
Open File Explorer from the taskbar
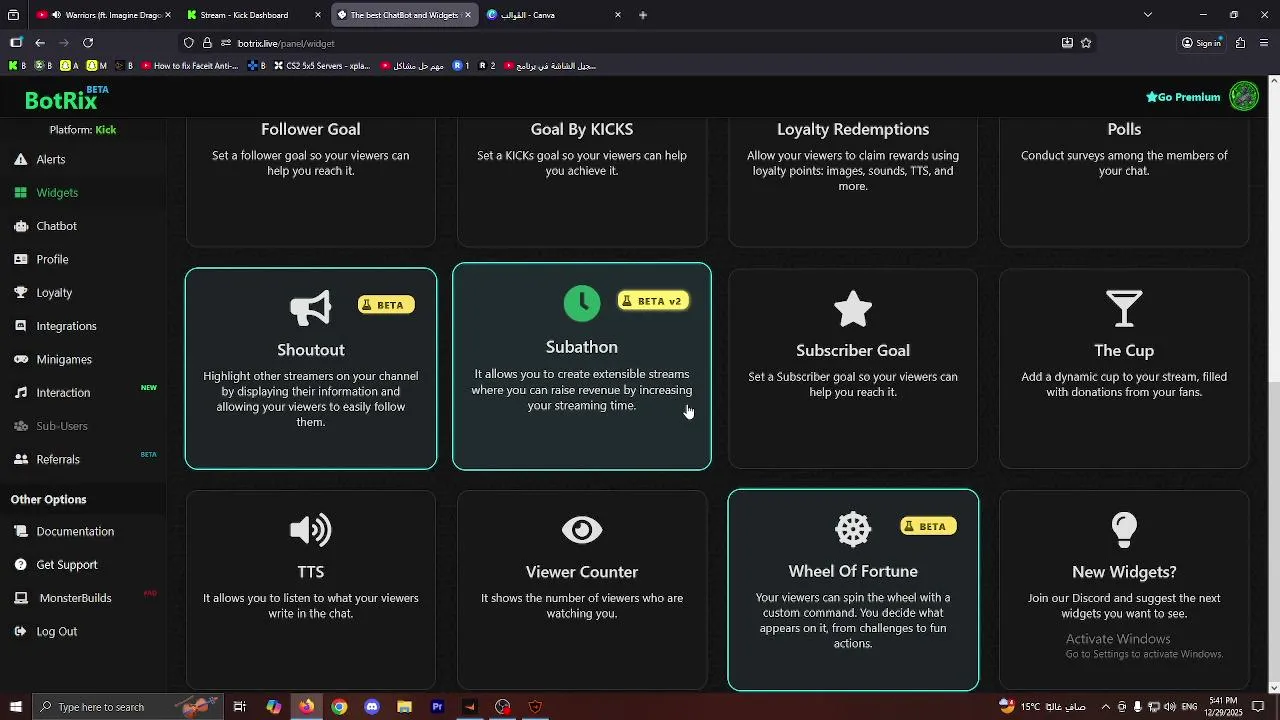(x=404, y=707)
